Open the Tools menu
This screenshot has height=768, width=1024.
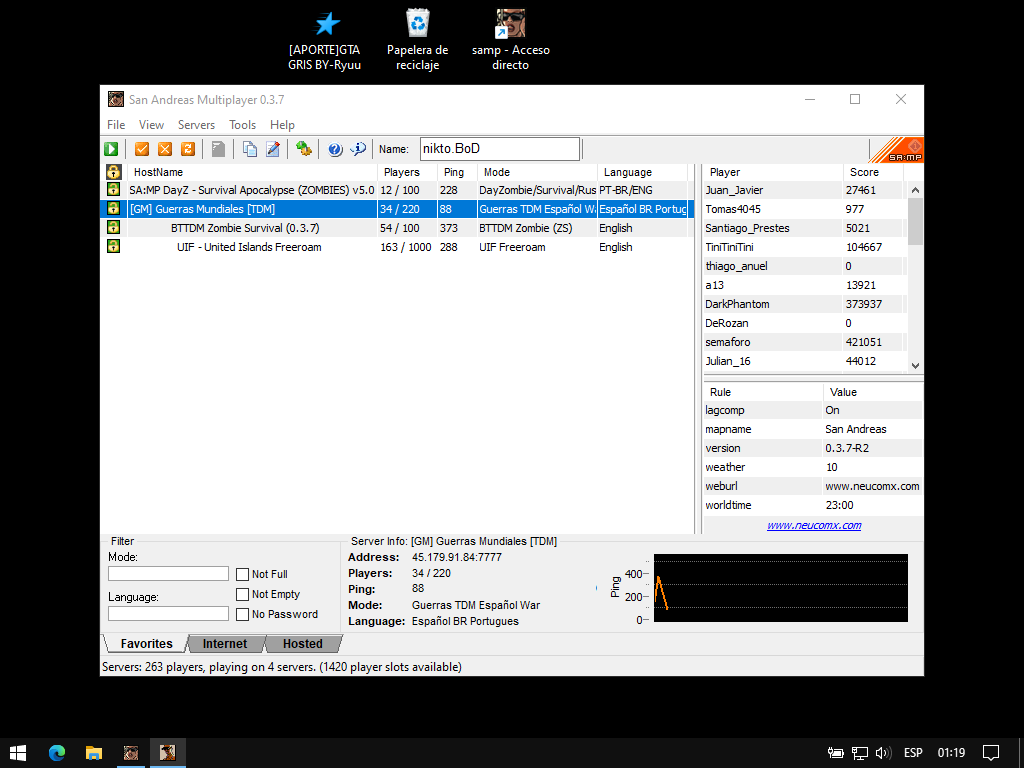[242, 125]
